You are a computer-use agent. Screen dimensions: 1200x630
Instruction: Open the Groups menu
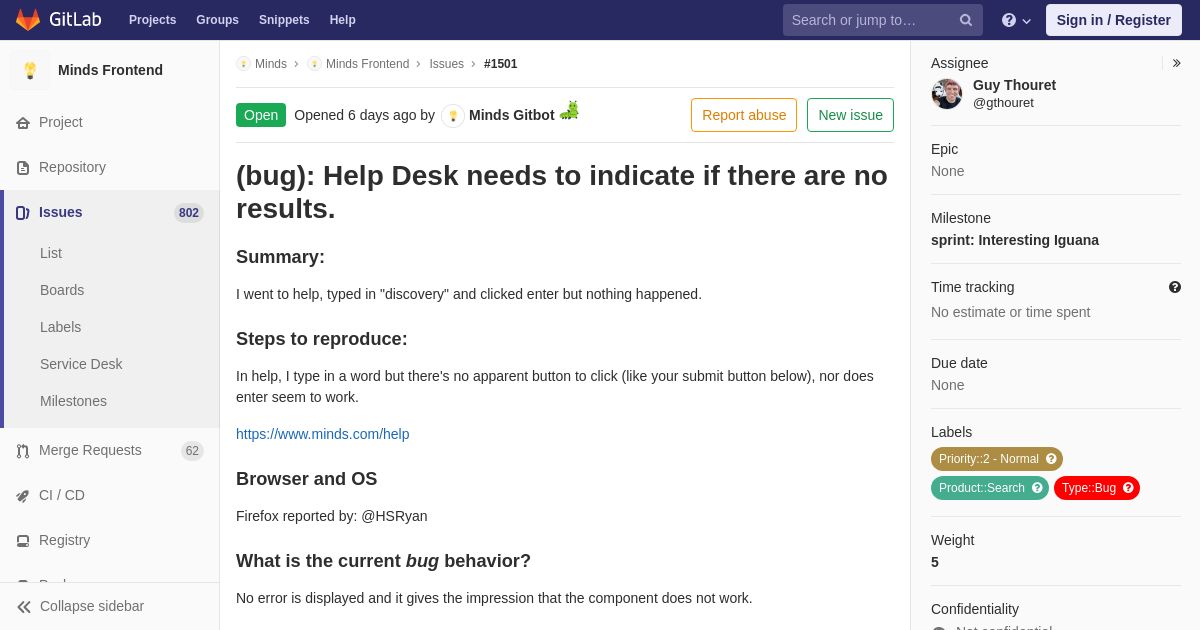(x=217, y=20)
